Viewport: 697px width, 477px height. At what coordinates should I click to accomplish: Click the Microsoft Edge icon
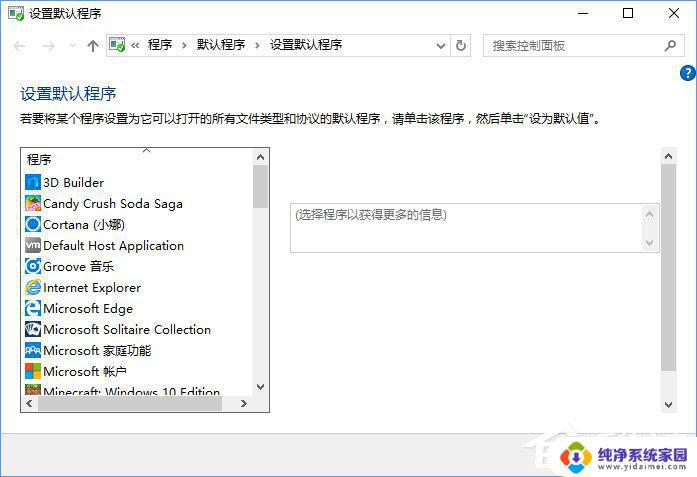click(x=32, y=309)
